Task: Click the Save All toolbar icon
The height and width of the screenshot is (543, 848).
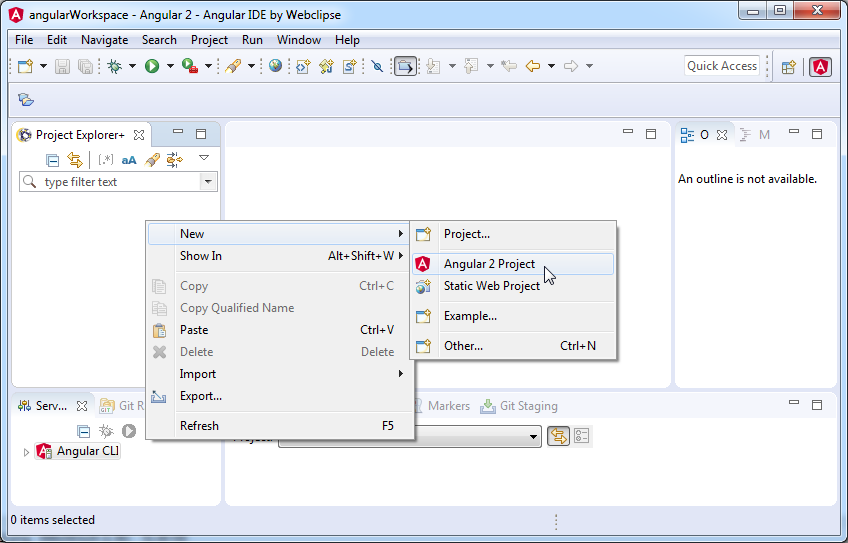Action: point(85,66)
